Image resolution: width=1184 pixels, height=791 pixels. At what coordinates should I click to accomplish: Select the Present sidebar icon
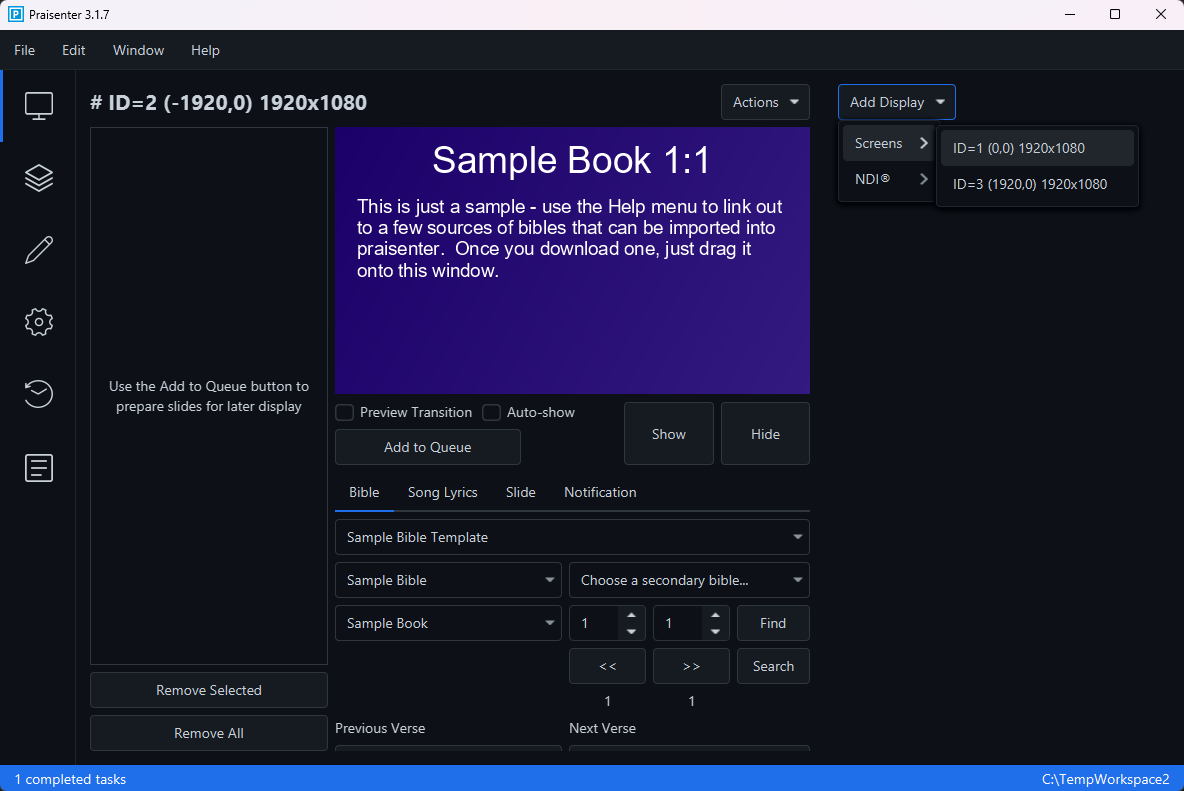coord(38,105)
